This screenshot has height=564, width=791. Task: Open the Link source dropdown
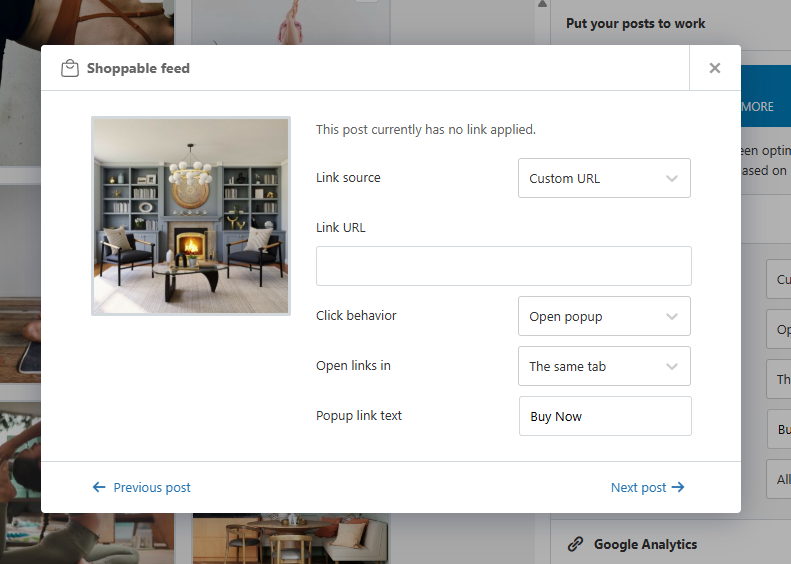click(604, 178)
